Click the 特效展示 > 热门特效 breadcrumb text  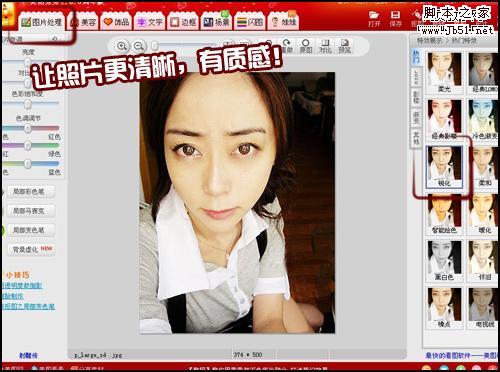447,41
